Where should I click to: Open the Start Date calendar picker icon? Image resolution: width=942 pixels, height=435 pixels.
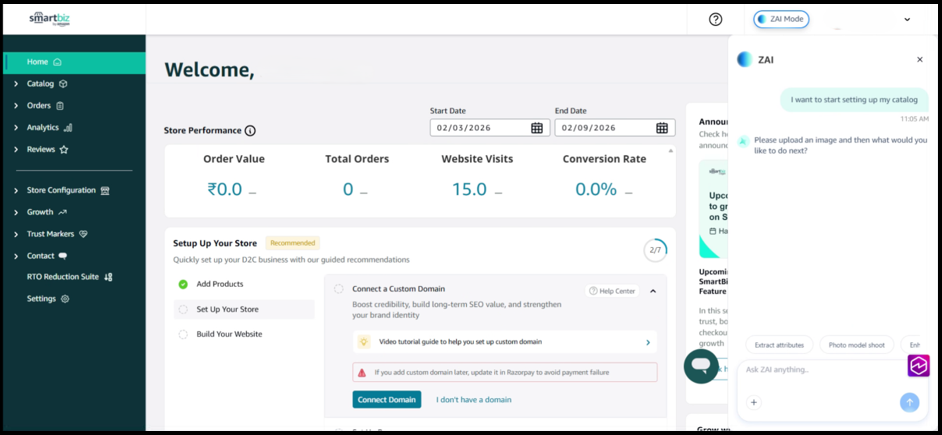tap(537, 128)
